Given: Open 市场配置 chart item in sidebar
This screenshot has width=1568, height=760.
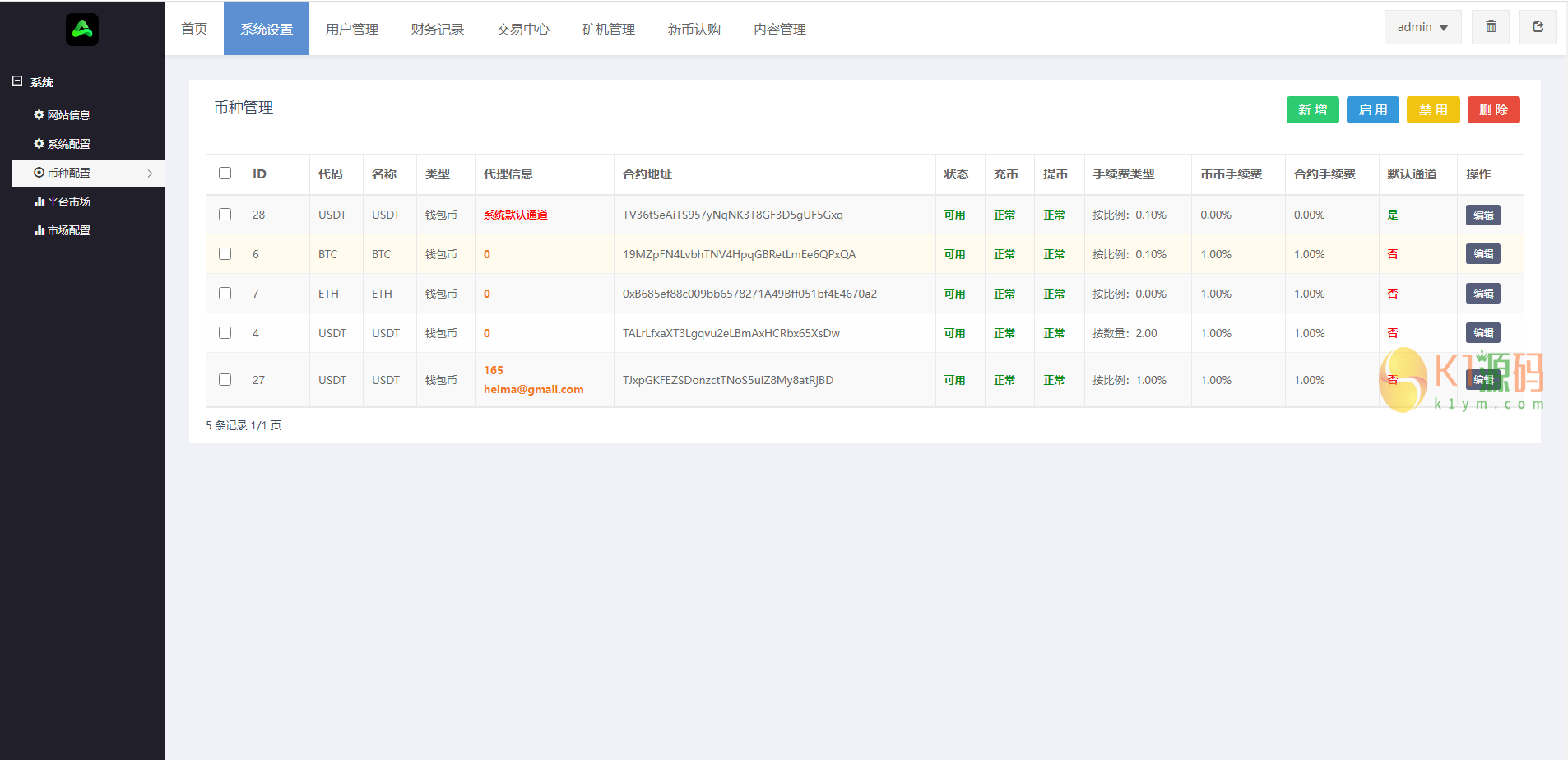Looking at the screenshot, I should [63, 230].
